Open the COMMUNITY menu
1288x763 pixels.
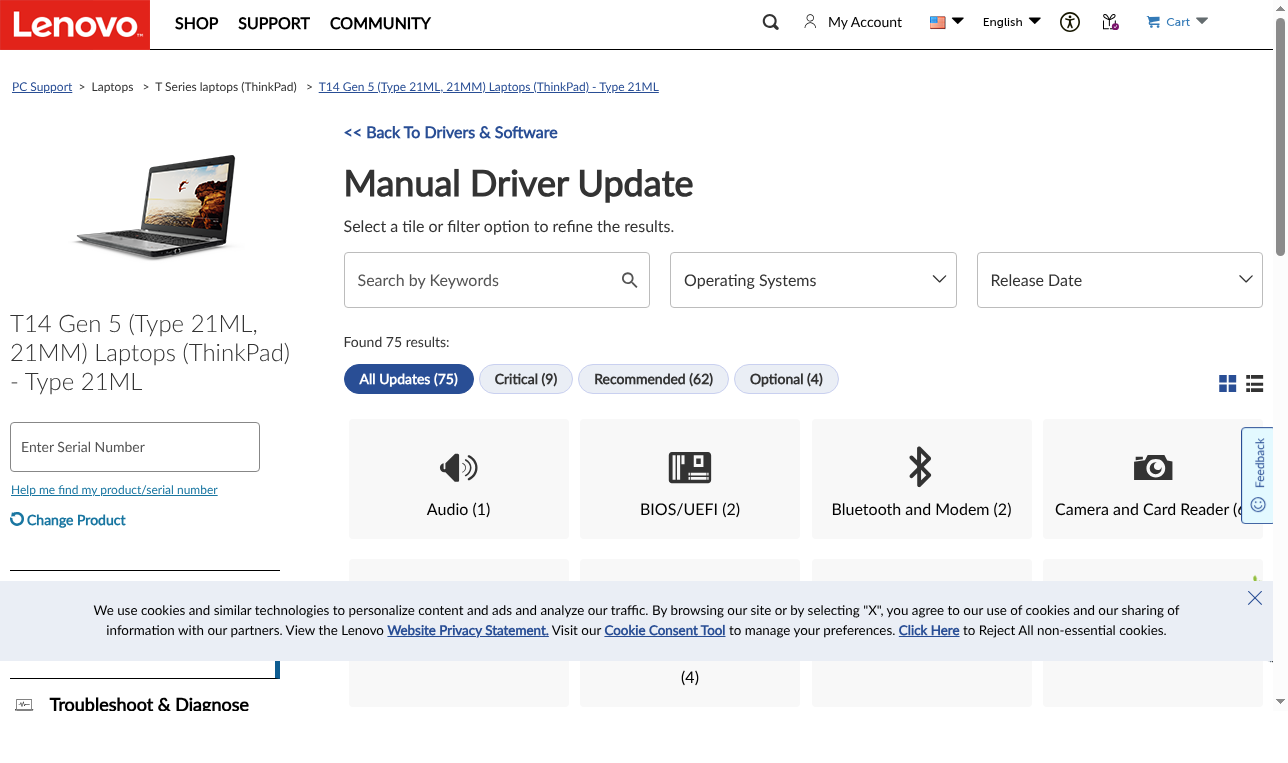tap(380, 23)
